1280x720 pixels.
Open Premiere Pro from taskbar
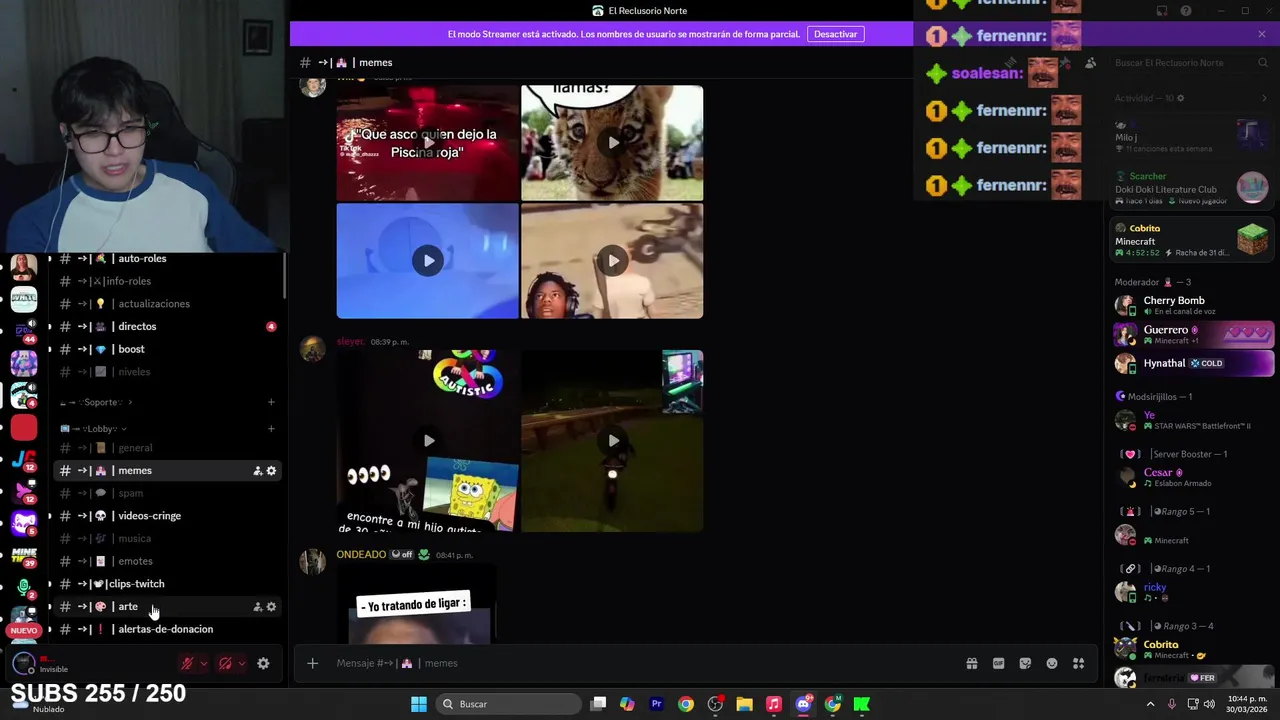656,704
